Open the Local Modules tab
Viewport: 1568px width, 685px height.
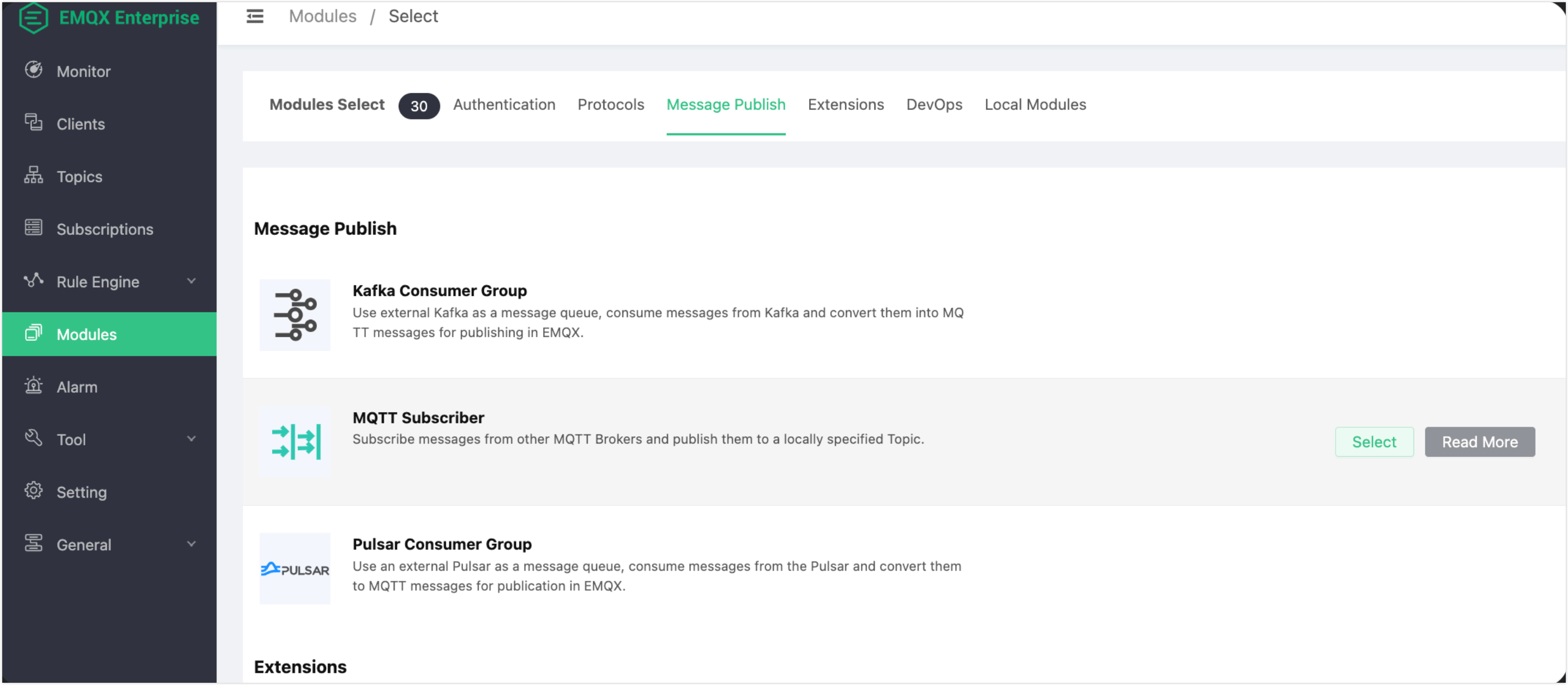(x=1035, y=105)
